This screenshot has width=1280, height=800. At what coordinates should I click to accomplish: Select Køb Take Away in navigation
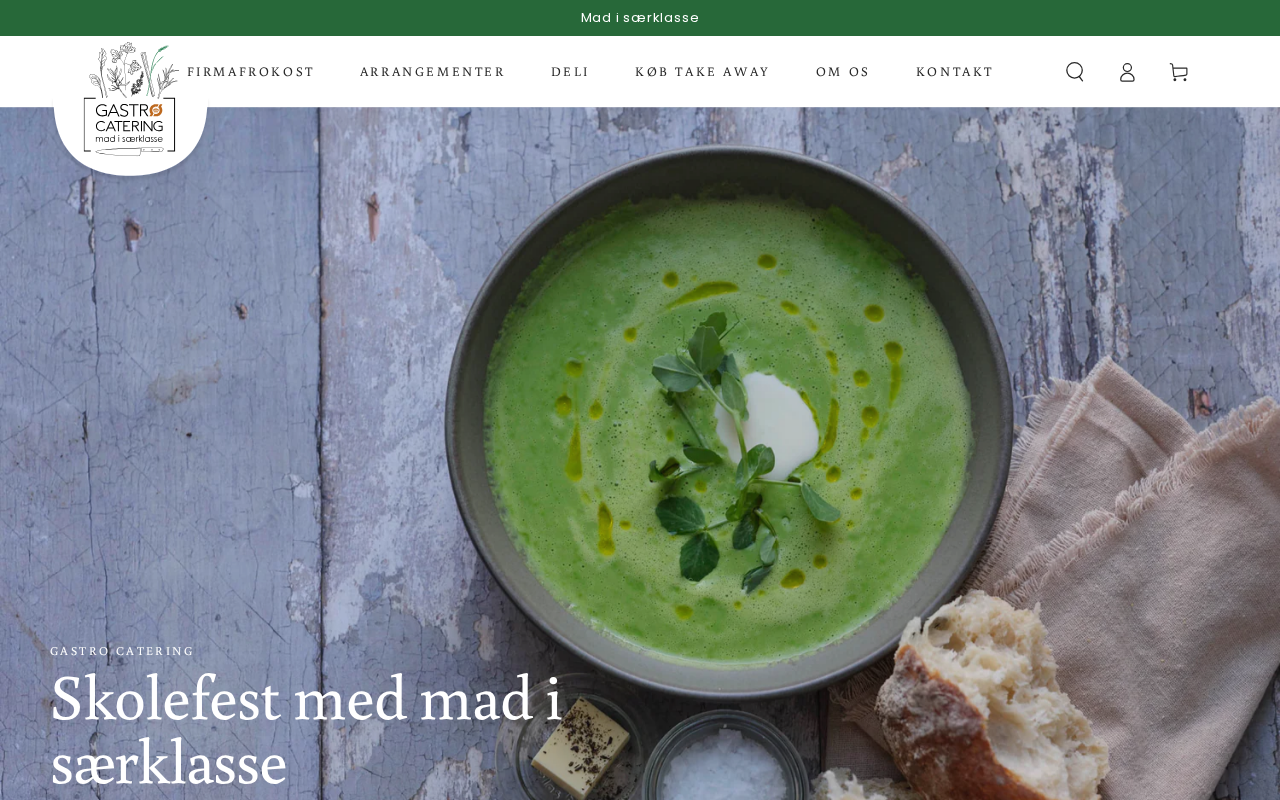703,72
